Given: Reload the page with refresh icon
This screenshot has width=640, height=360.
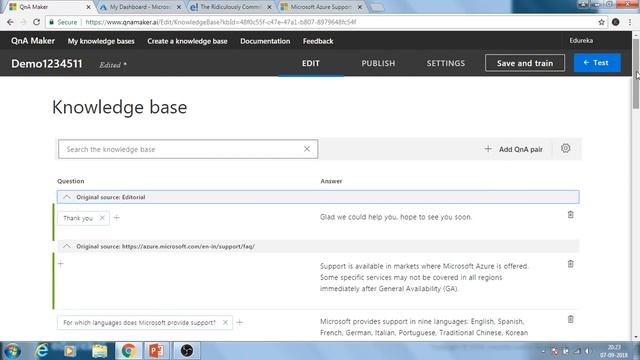Looking at the screenshot, I should (x=36, y=22).
